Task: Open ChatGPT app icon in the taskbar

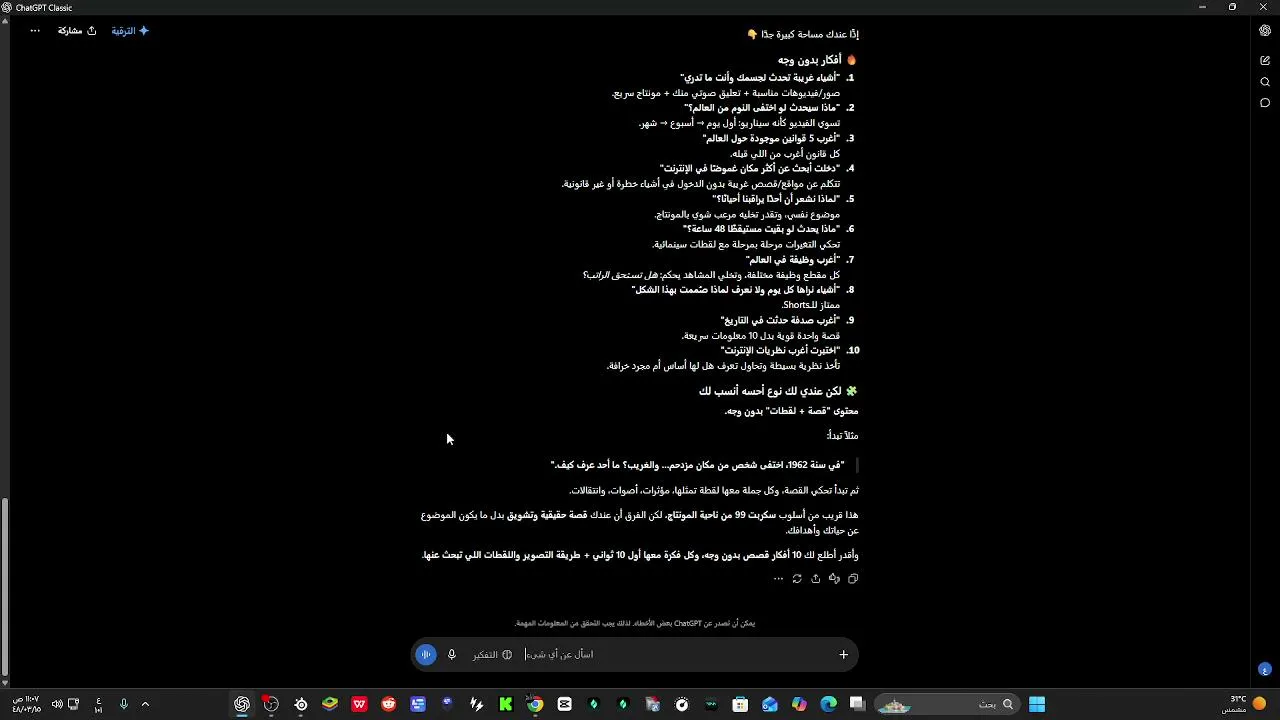Action: [x=242, y=705]
